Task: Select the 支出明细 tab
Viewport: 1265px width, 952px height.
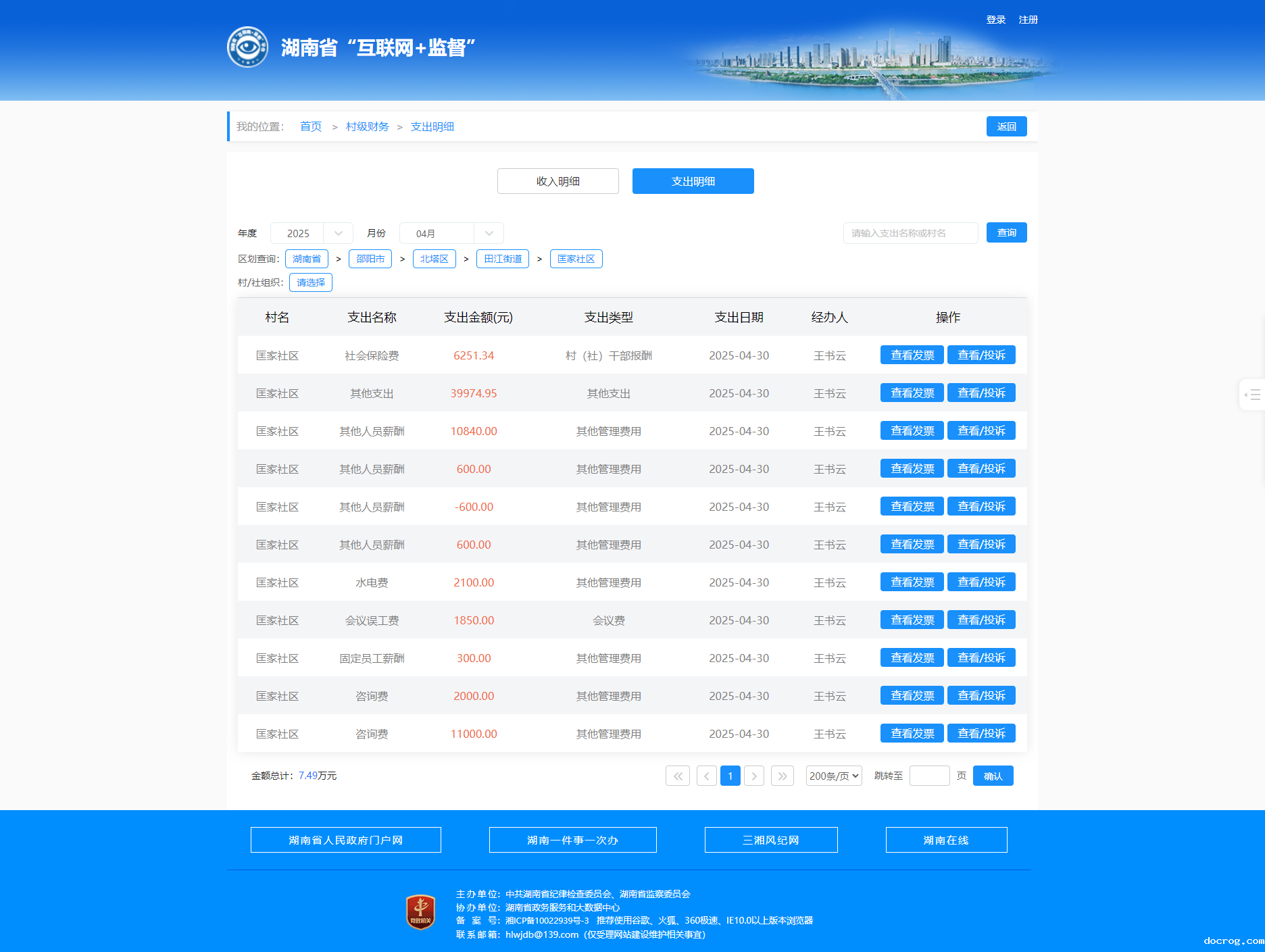Action: (x=693, y=181)
